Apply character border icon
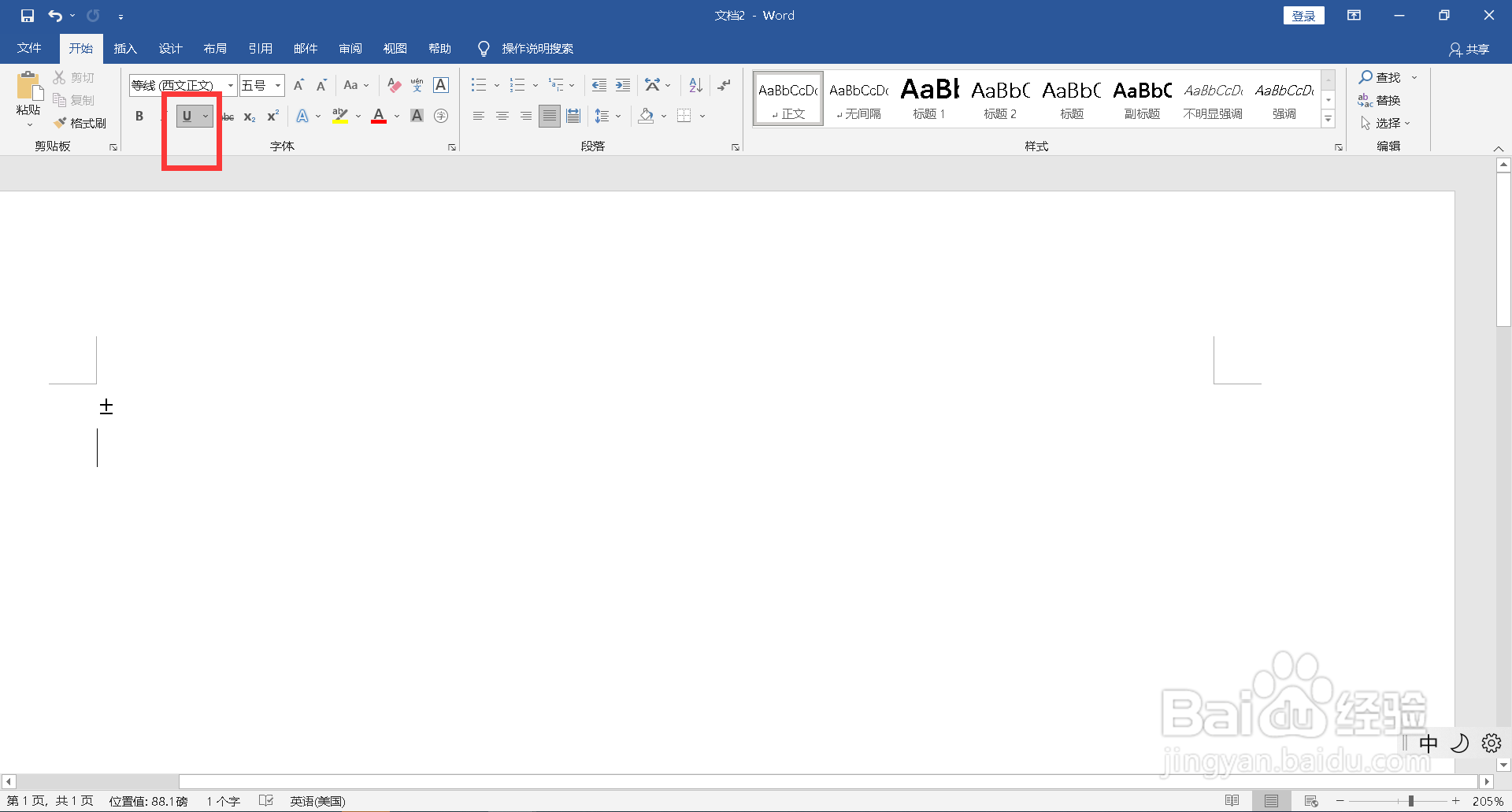 point(441,85)
